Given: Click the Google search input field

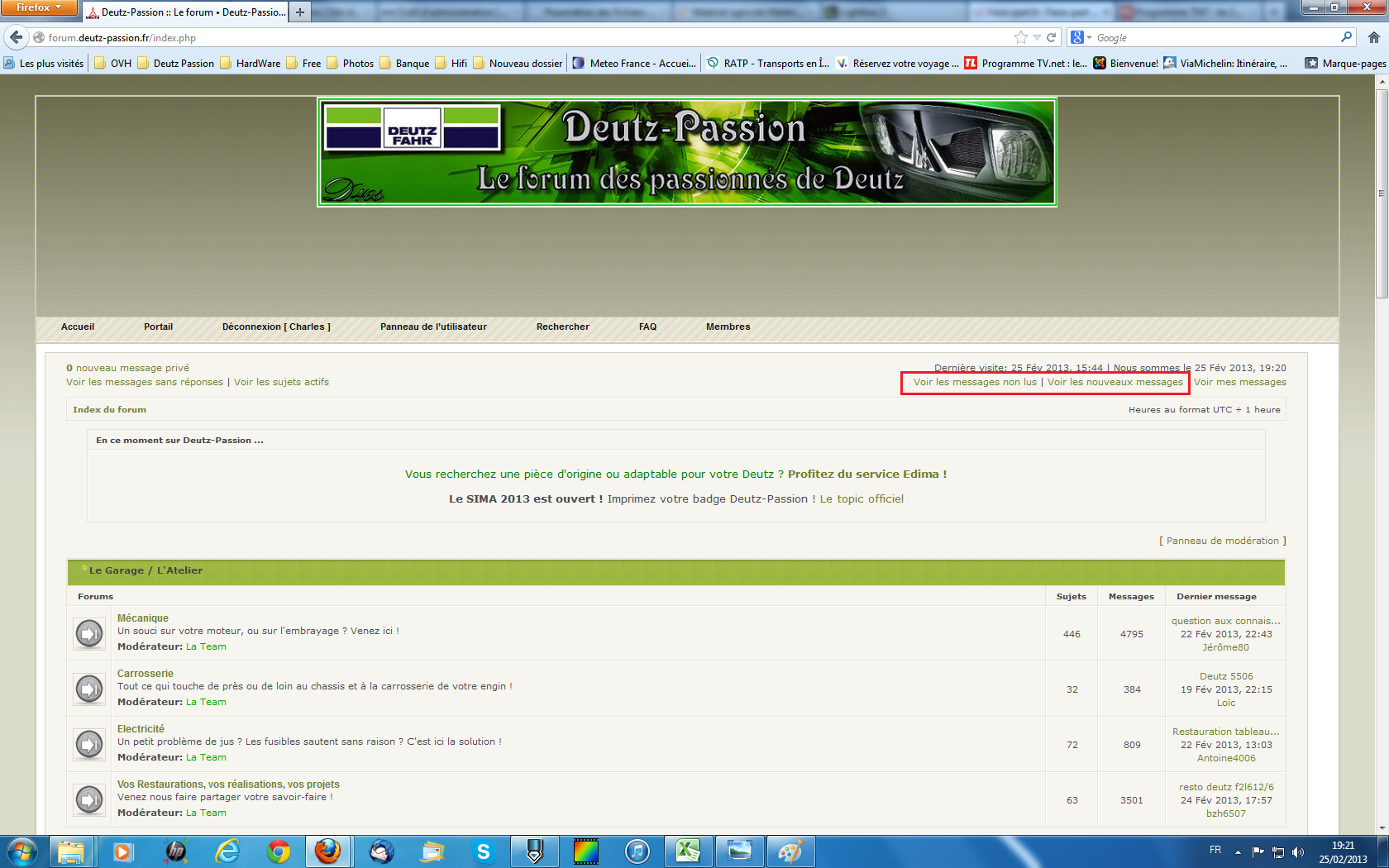Looking at the screenshot, I should (1215, 37).
